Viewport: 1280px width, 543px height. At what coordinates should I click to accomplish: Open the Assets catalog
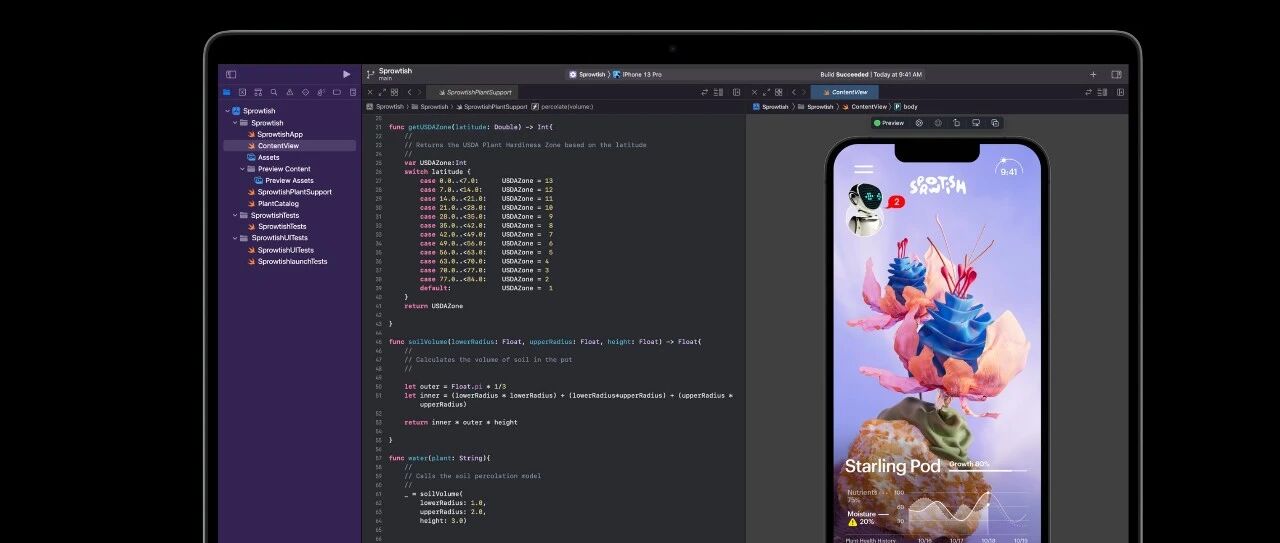pyautogui.click(x=263, y=157)
